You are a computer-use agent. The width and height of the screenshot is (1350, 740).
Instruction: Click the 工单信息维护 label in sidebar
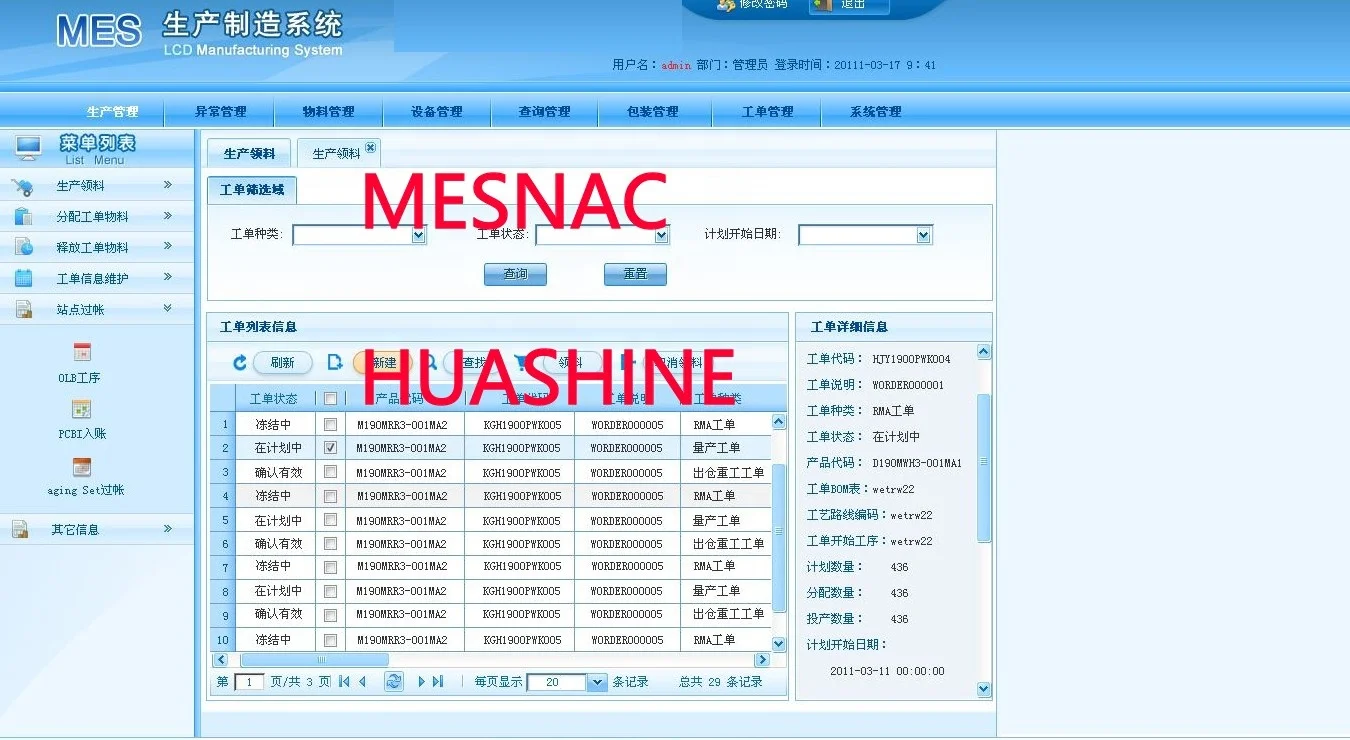coord(92,279)
